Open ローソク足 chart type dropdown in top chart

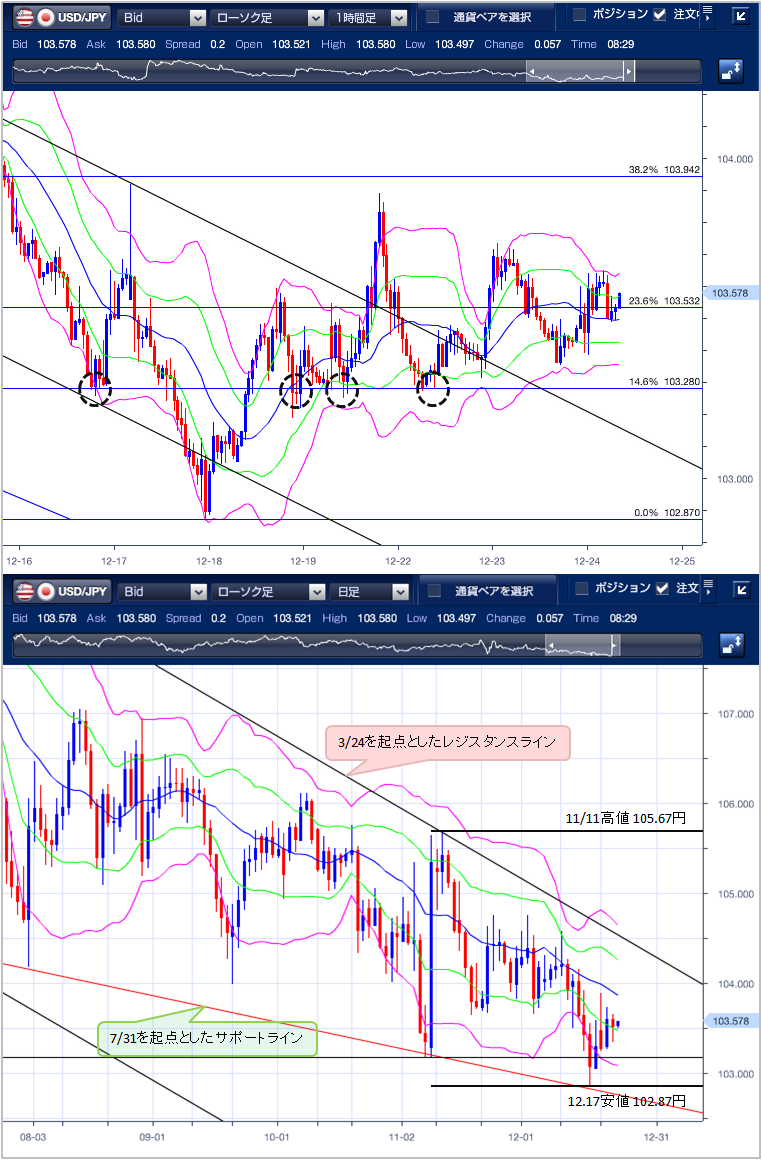click(269, 17)
